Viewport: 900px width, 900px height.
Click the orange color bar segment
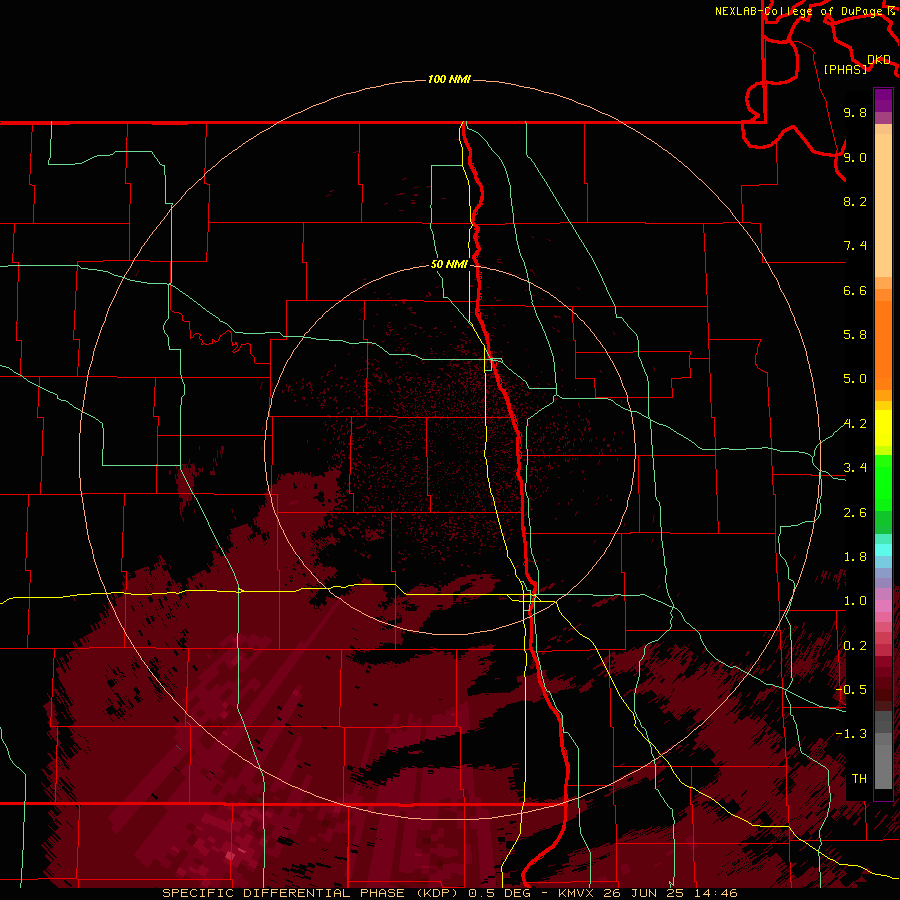click(883, 346)
